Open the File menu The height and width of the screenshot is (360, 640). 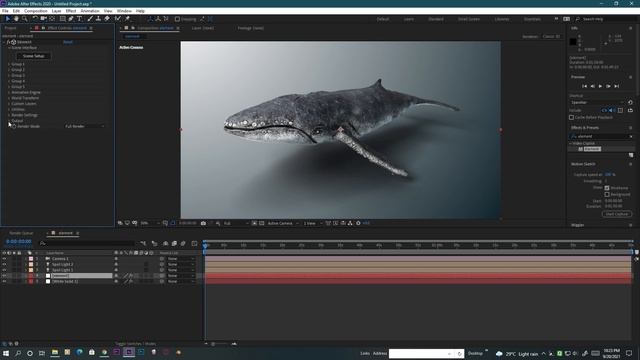[x=5, y=11]
